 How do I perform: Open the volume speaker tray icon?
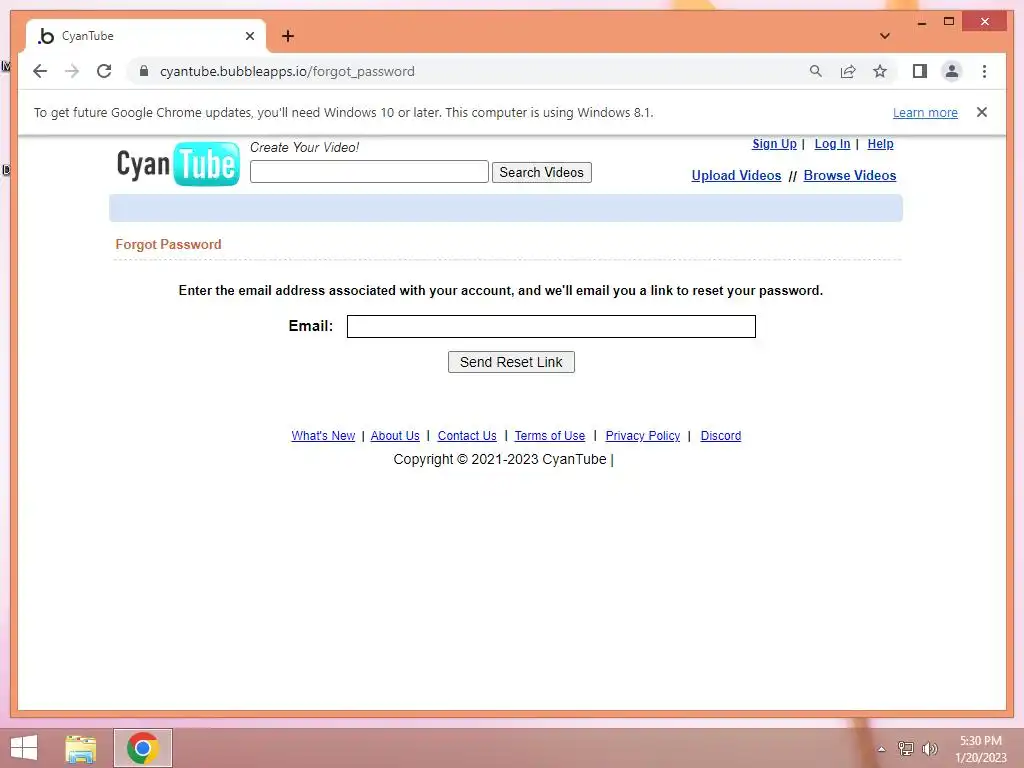930,748
